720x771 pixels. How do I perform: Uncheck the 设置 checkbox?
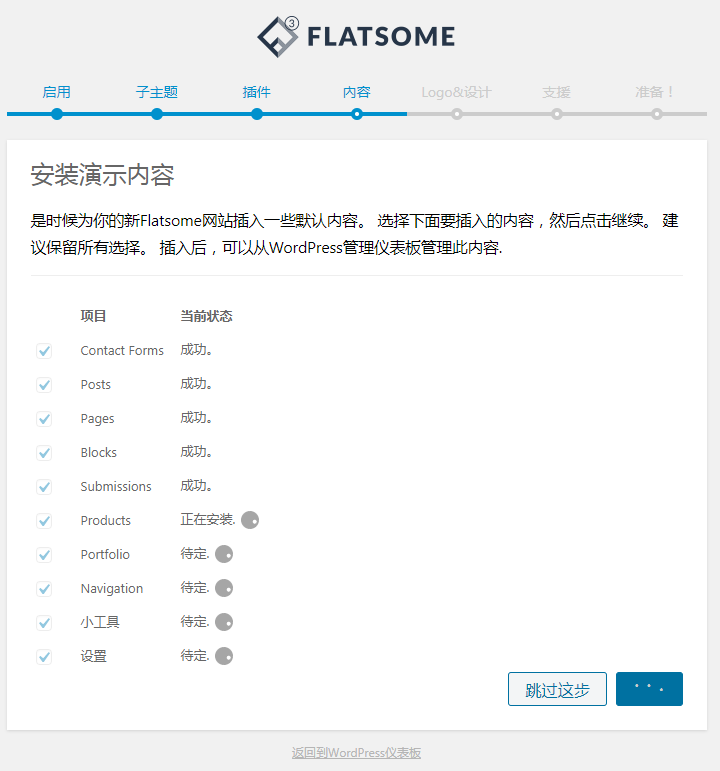click(x=44, y=657)
